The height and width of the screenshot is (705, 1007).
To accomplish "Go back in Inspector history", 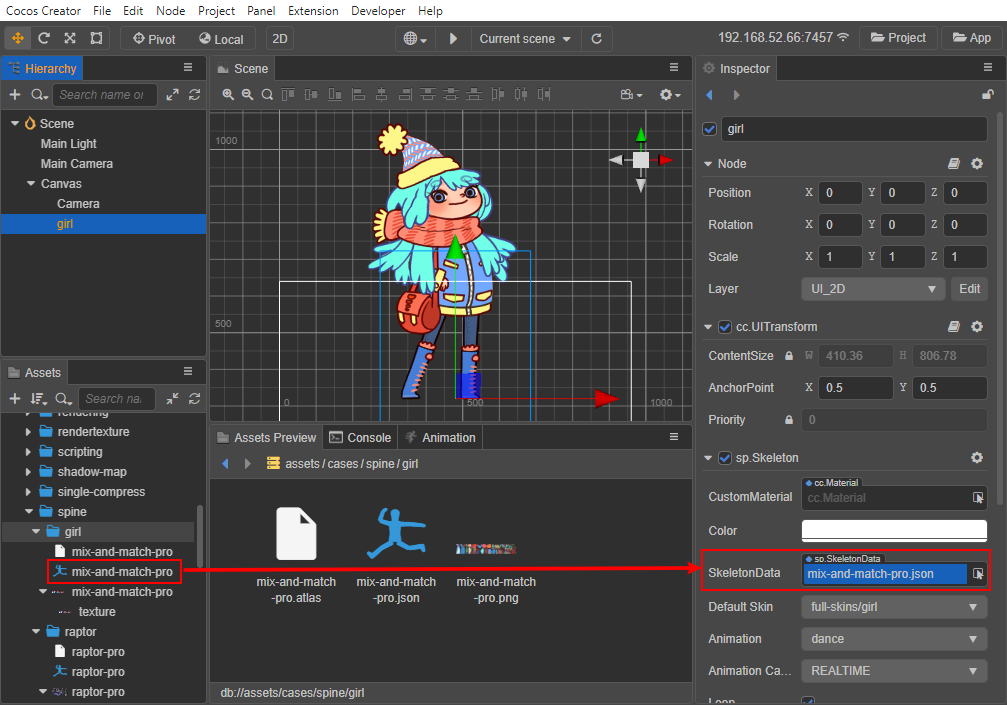I will point(710,95).
